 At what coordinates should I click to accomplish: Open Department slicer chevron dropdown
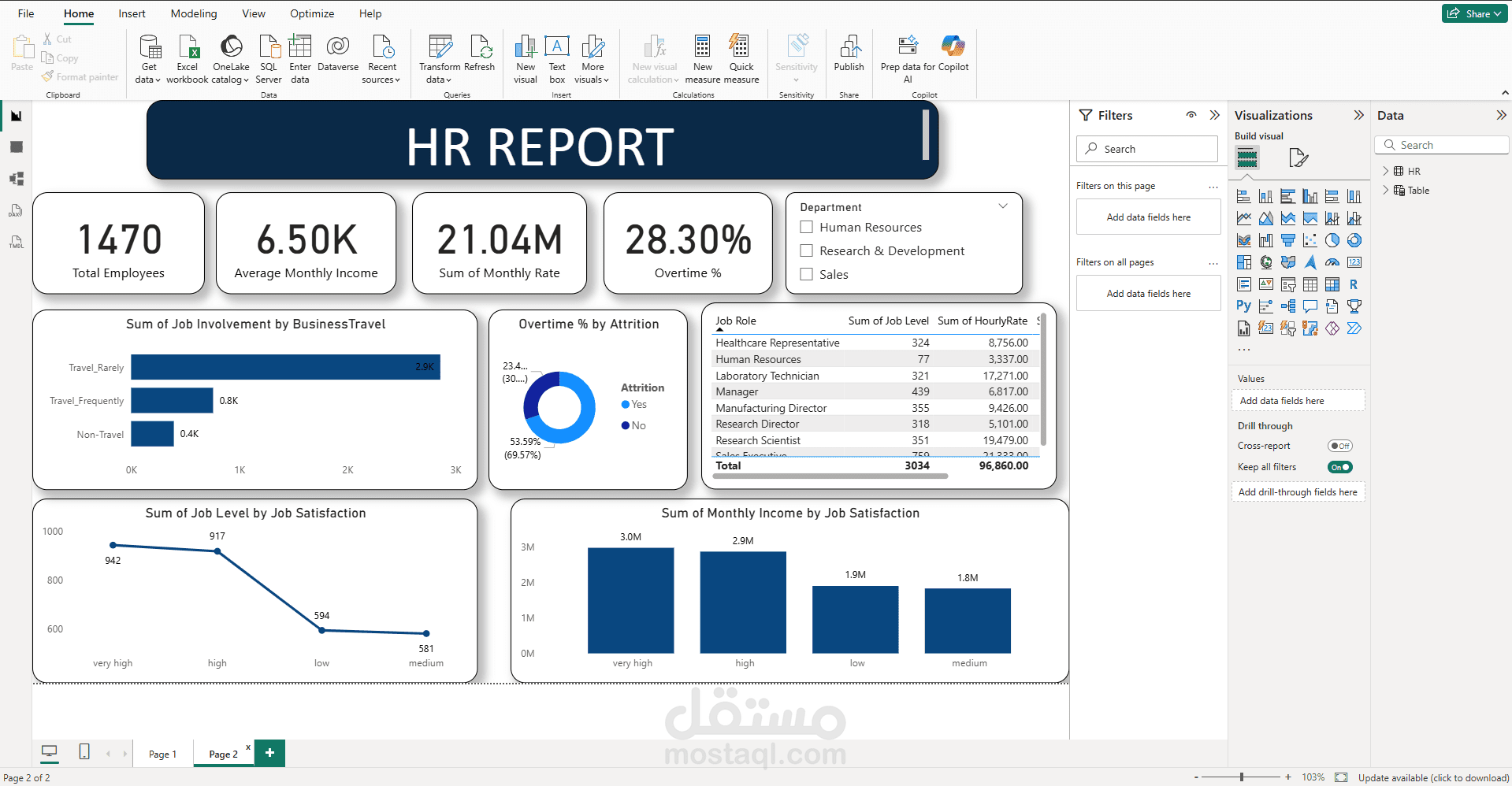(x=1003, y=206)
